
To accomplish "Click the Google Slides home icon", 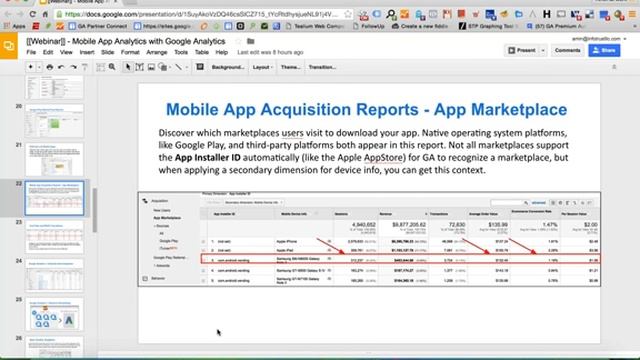I will (x=9, y=46).
